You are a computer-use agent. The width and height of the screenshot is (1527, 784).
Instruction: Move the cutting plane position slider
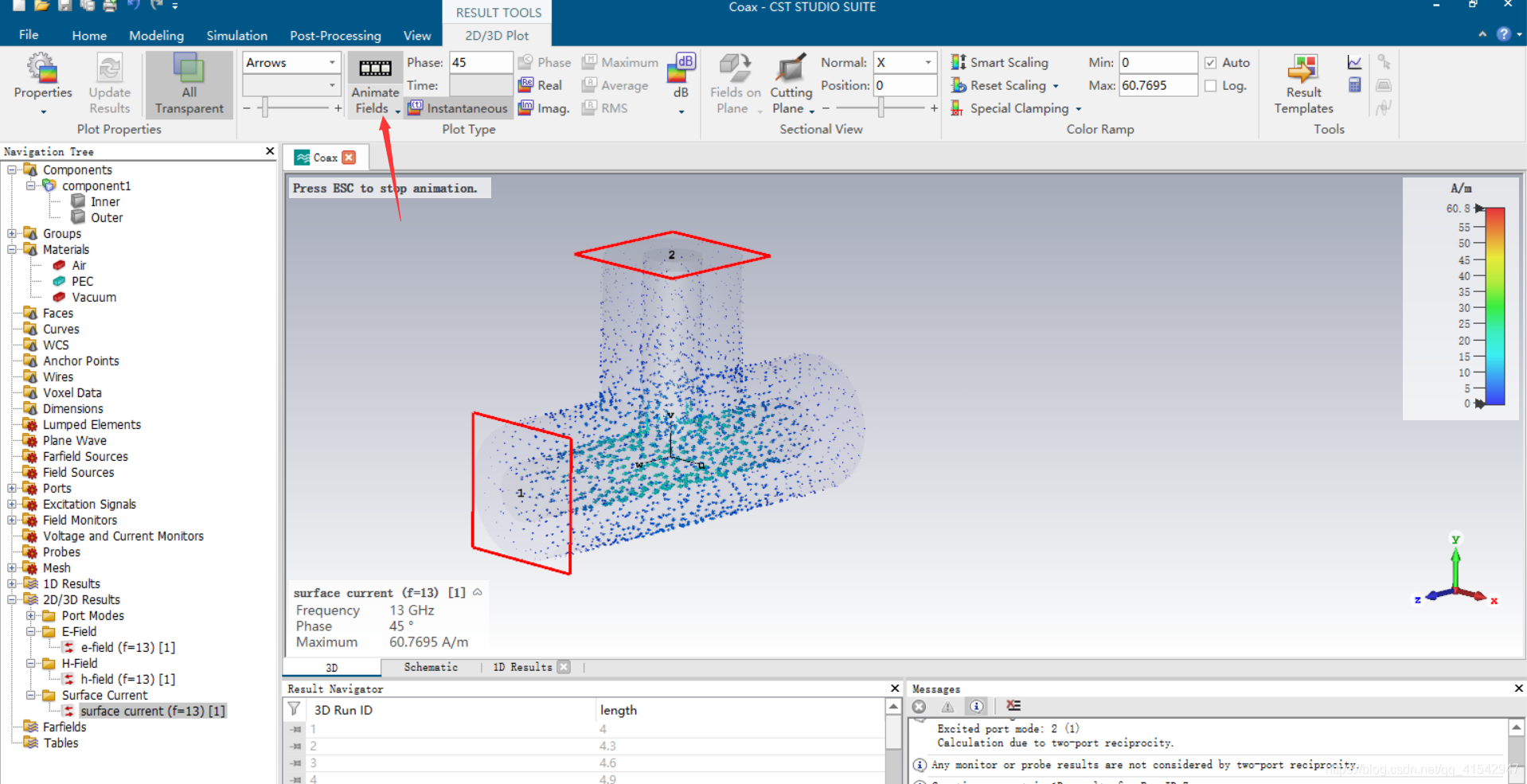click(x=881, y=108)
